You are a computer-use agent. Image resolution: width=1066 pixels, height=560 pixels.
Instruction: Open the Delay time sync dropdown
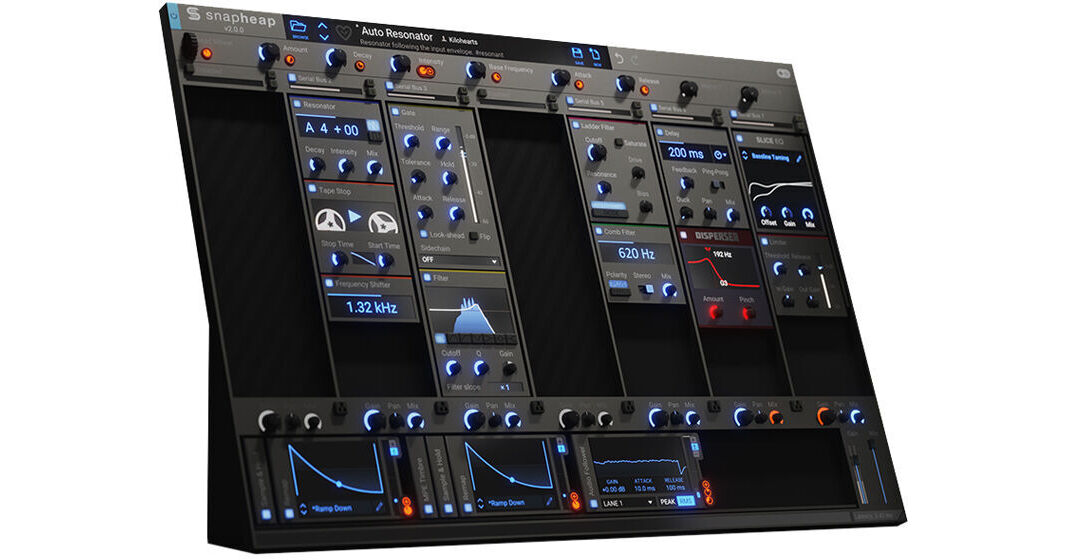[x=720, y=155]
